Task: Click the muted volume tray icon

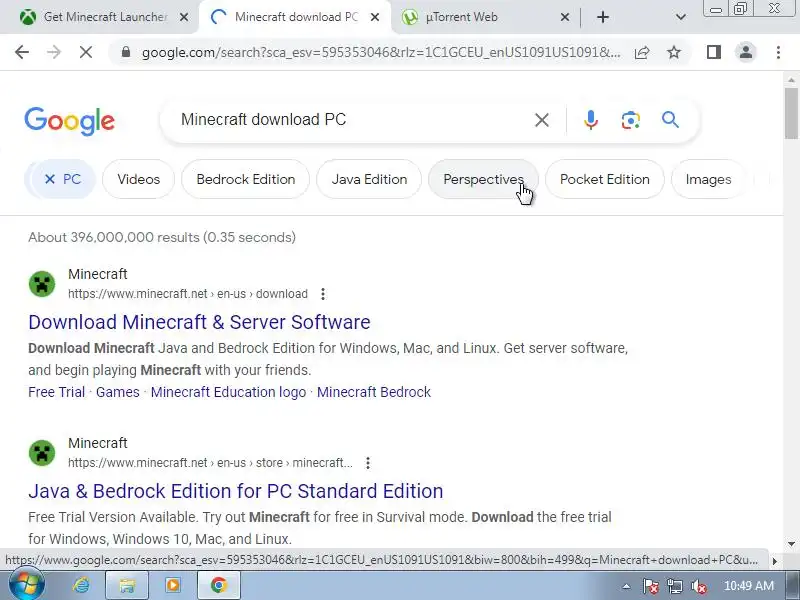Action: pos(699,586)
